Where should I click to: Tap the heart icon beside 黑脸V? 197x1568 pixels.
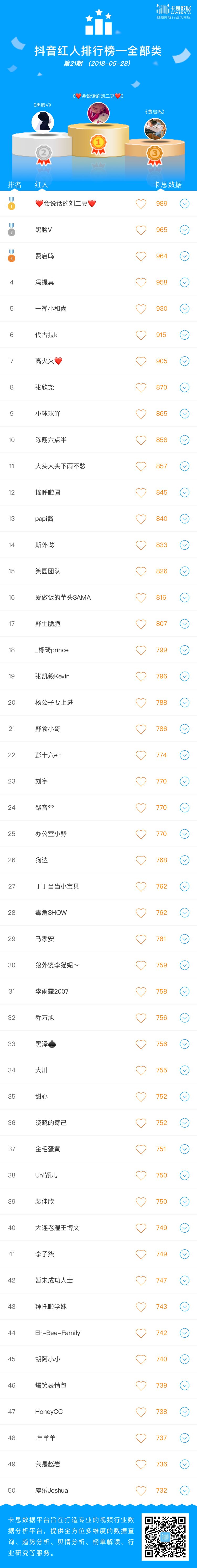(x=141, y=230)
